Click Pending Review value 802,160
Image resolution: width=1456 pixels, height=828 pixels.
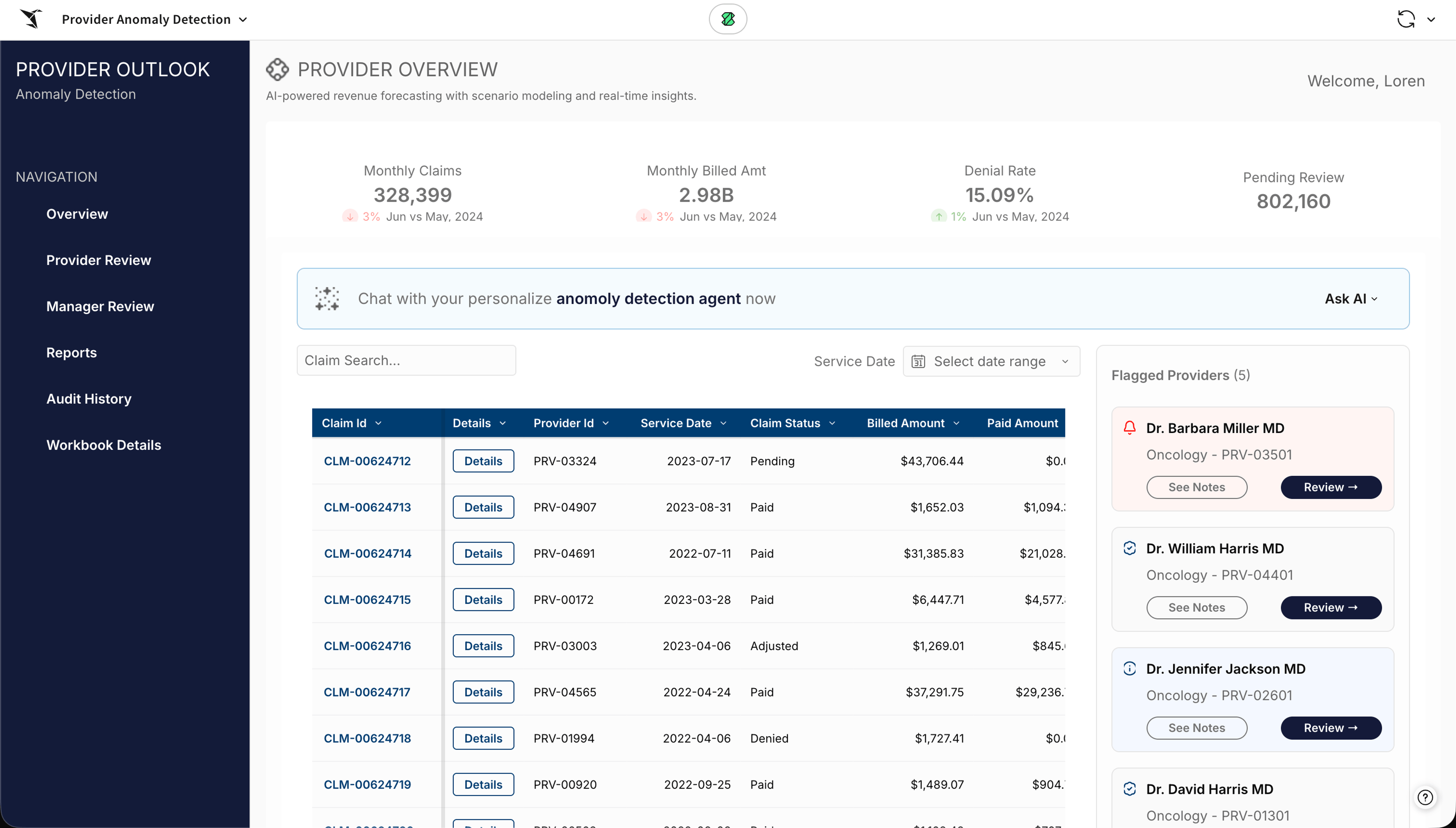tap(1293, 201)
